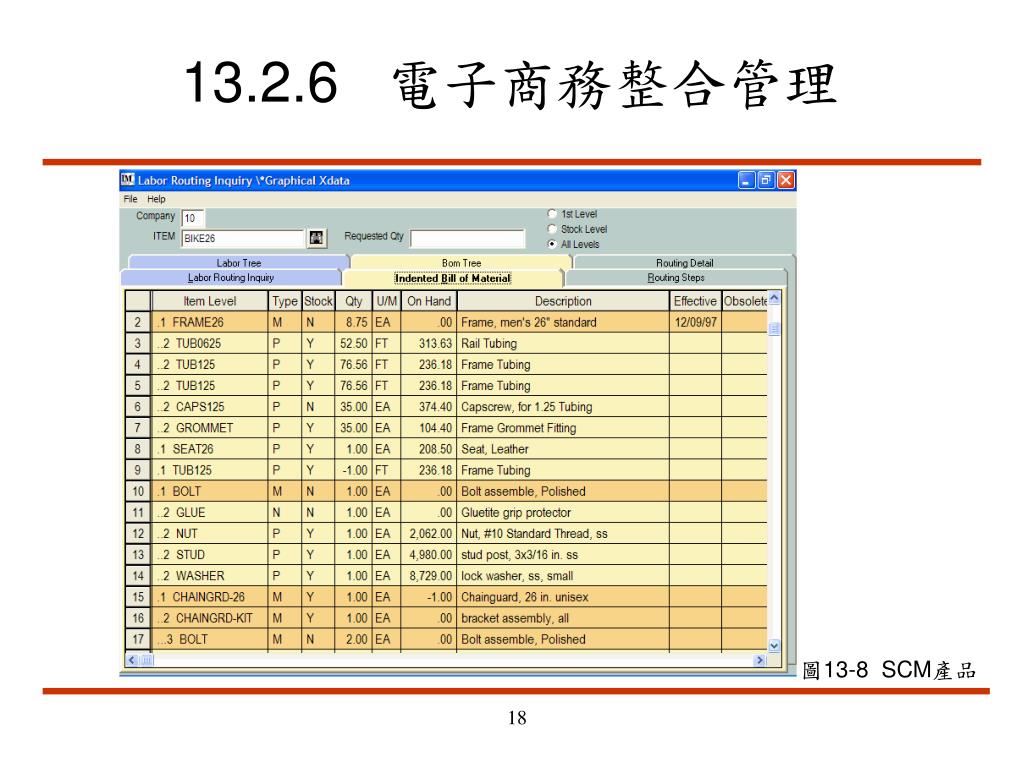Click the vertical scrollbar thumb
Screen dimensions: 1024x768
click(775, 328)
